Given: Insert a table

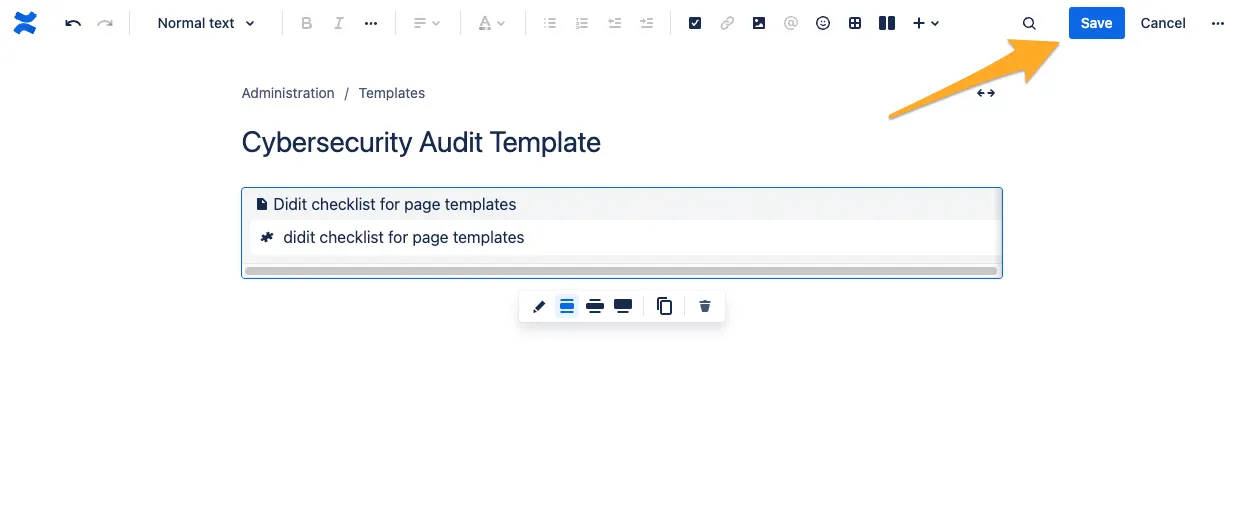Looking at the screenshot, I should (855, 23).
